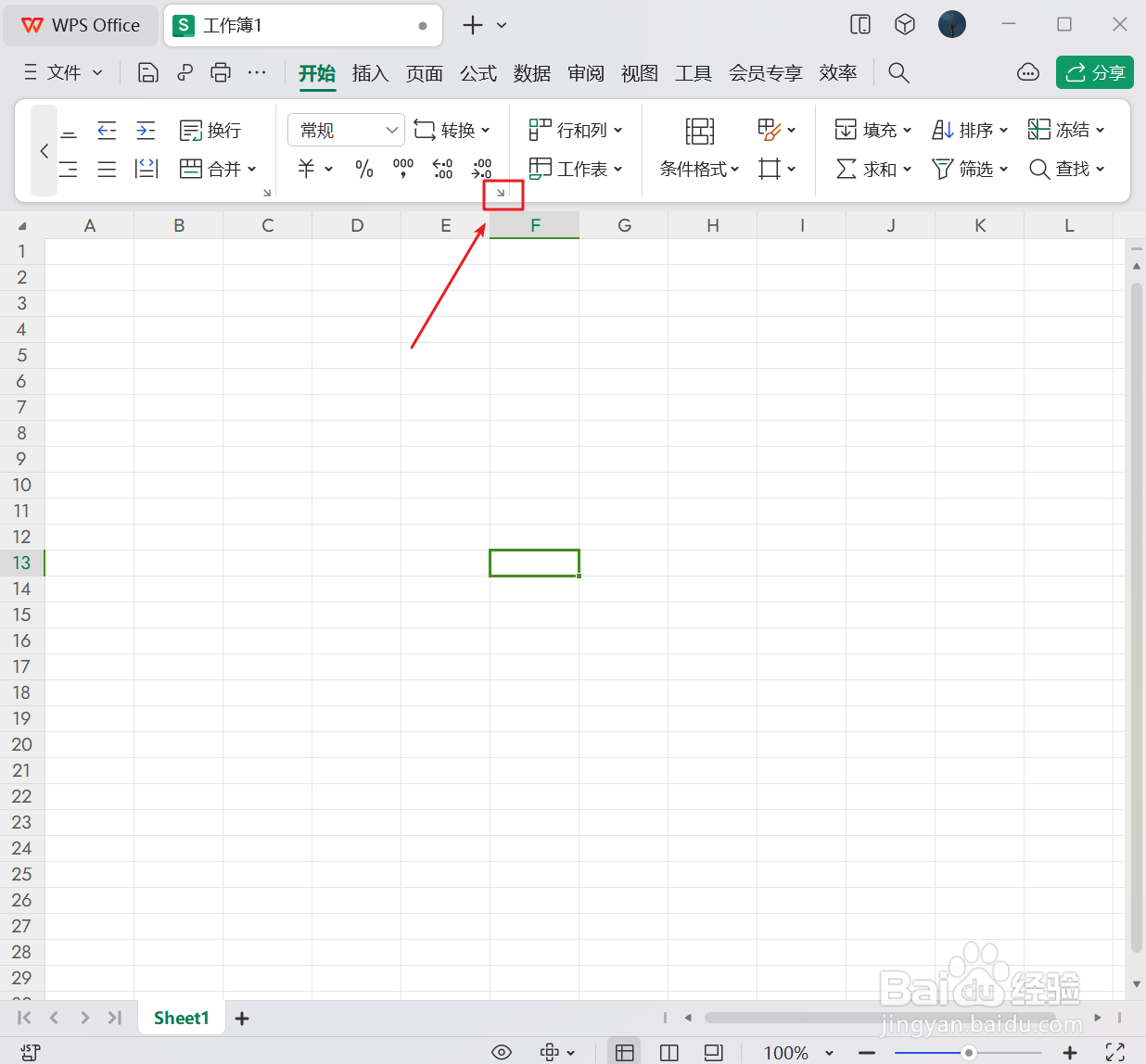Switch to 视图 ribbon tab
Viewport: 1146px width, 1064px height.
639,72
